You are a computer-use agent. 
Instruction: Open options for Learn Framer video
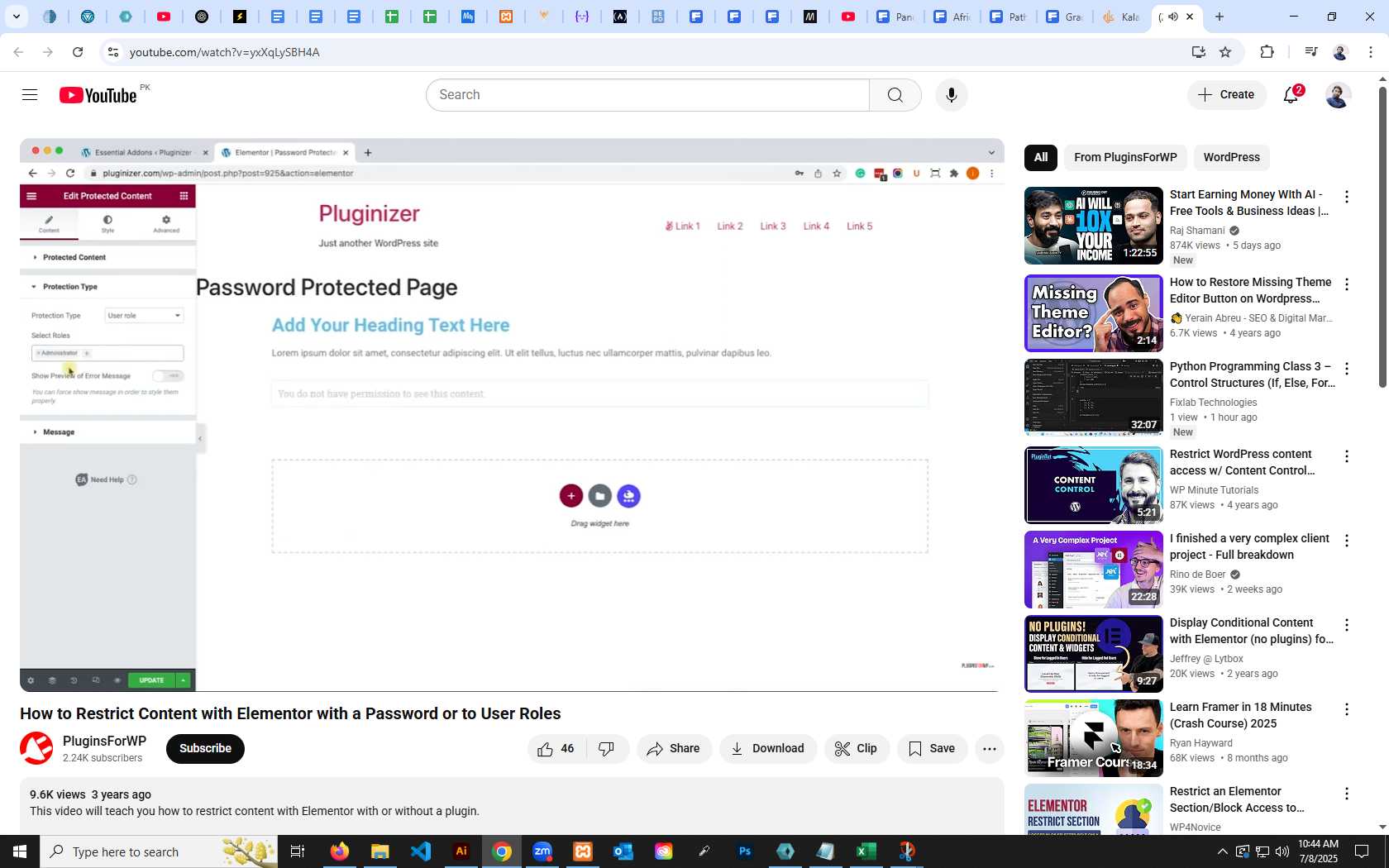[x=1347, y=709]
